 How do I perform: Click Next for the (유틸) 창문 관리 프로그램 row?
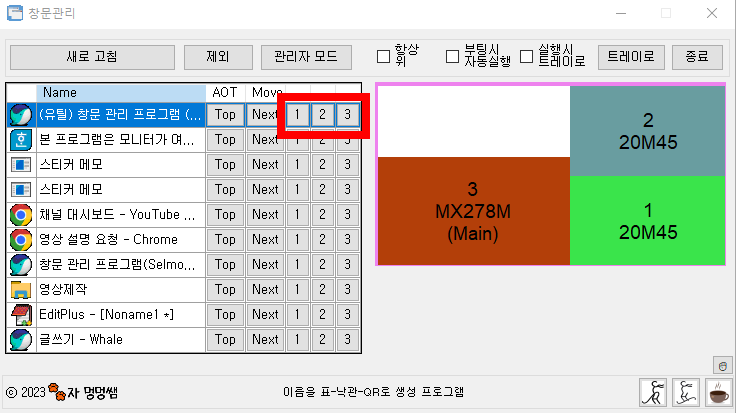[265, 115]
